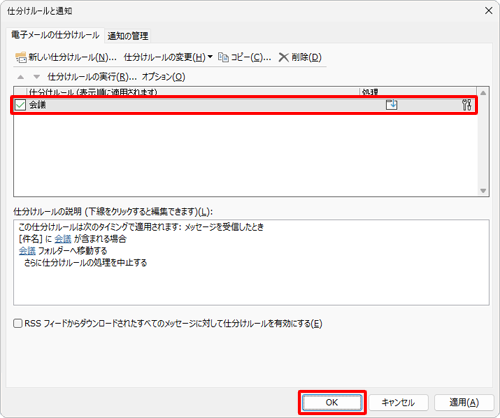The width and height of the screenshot is (500, 418).
Task: Click 処理 column header
Action: point(418,92)
